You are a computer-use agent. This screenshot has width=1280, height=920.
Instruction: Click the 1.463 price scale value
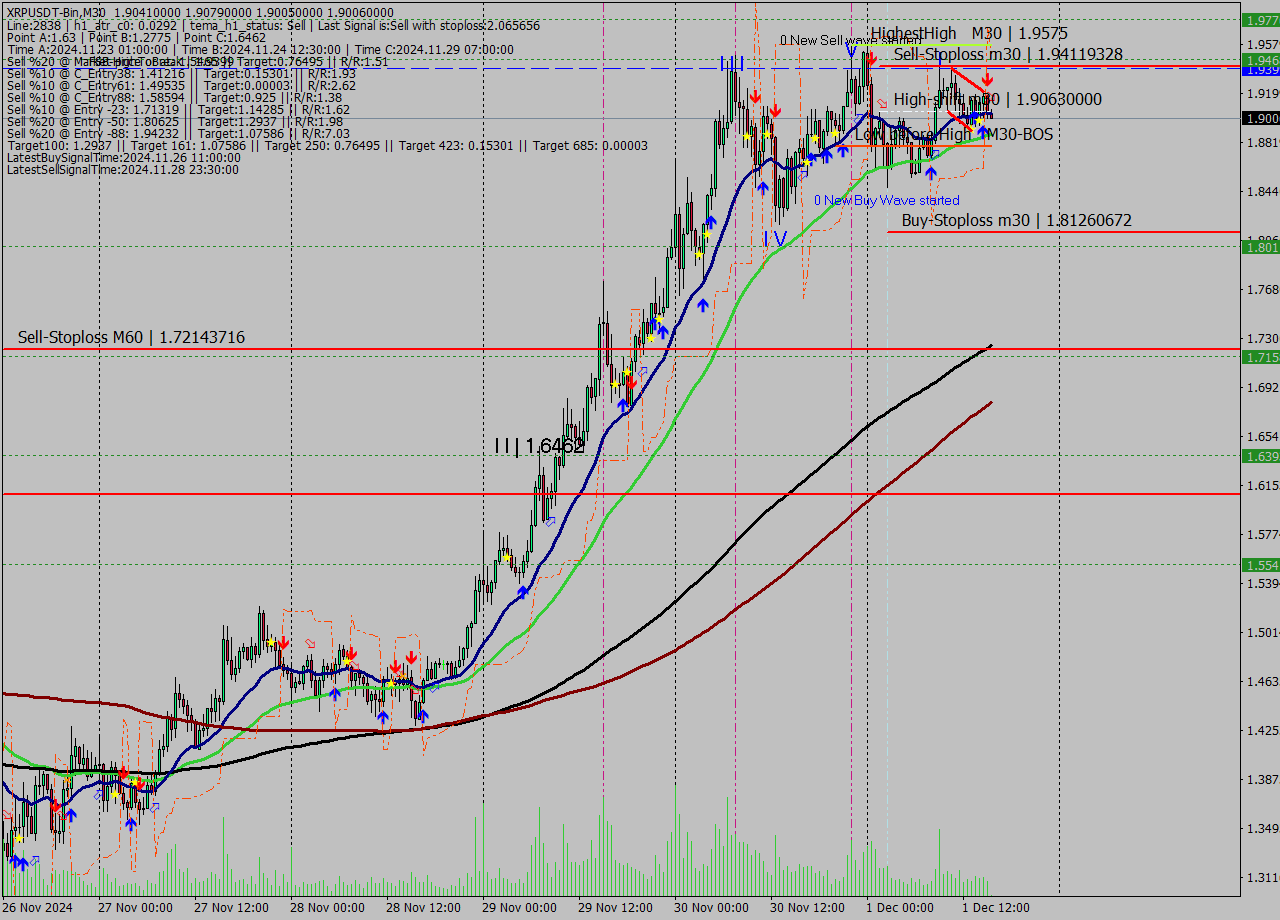1261,681
